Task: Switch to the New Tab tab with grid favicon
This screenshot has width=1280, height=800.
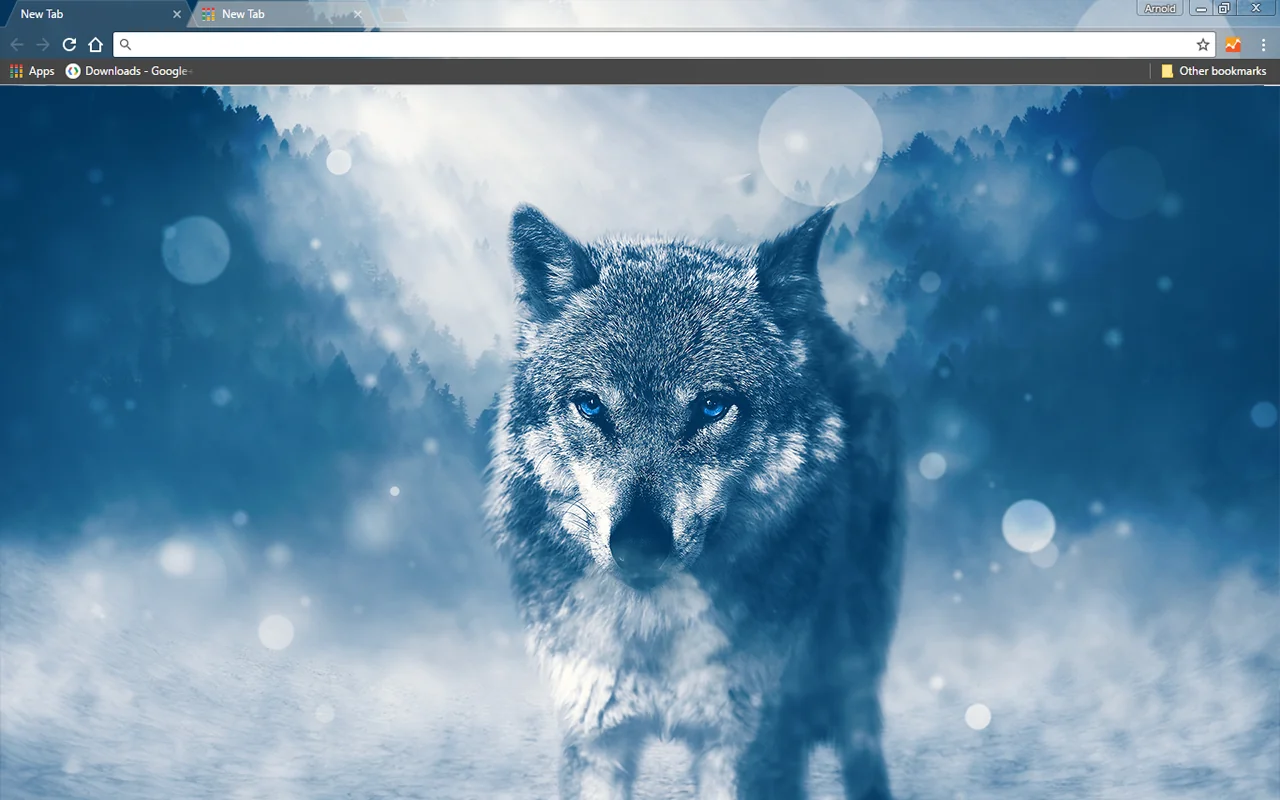Action: 281,14
